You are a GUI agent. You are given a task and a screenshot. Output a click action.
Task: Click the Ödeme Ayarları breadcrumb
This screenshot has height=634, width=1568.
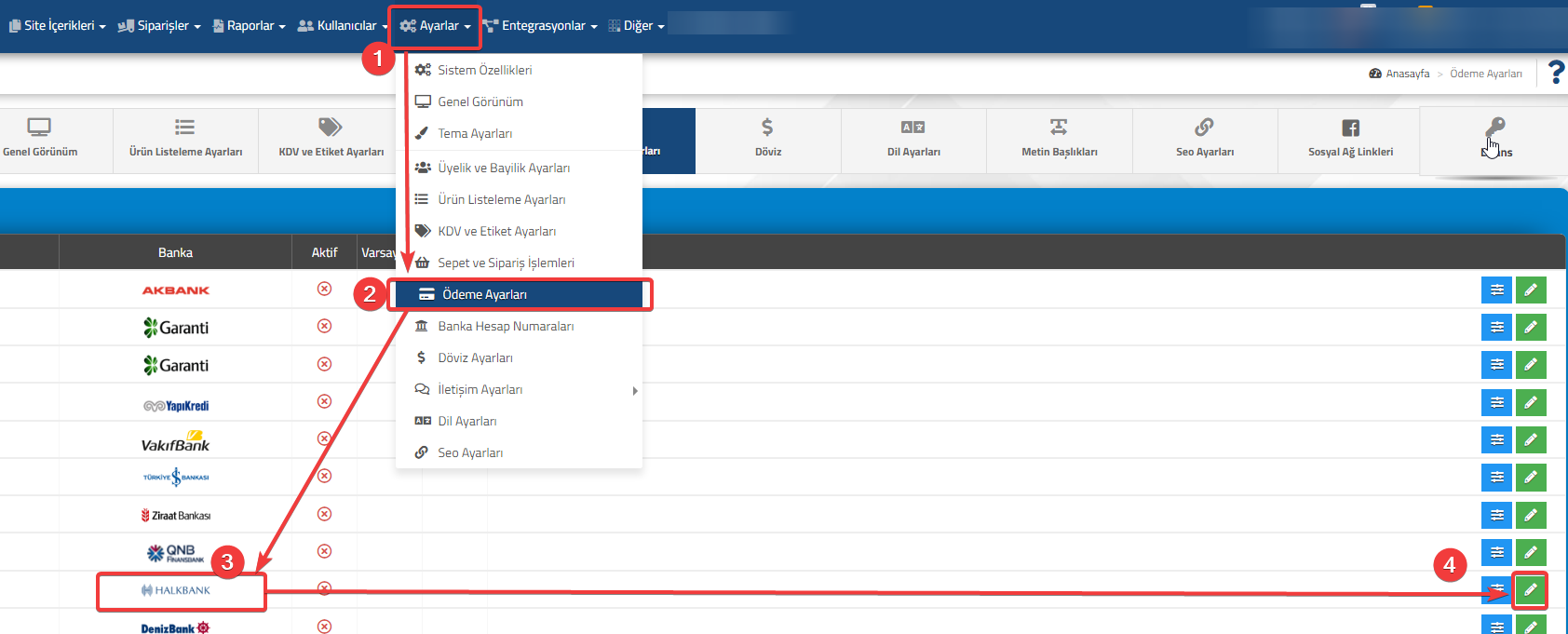click(x=1486, y=74)
